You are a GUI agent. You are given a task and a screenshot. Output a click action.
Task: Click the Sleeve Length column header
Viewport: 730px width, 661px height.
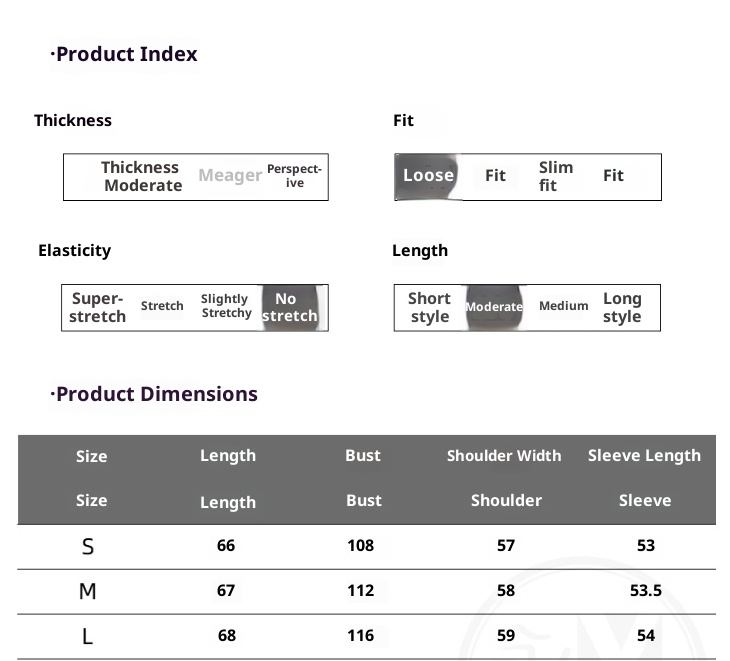[644, 456]
